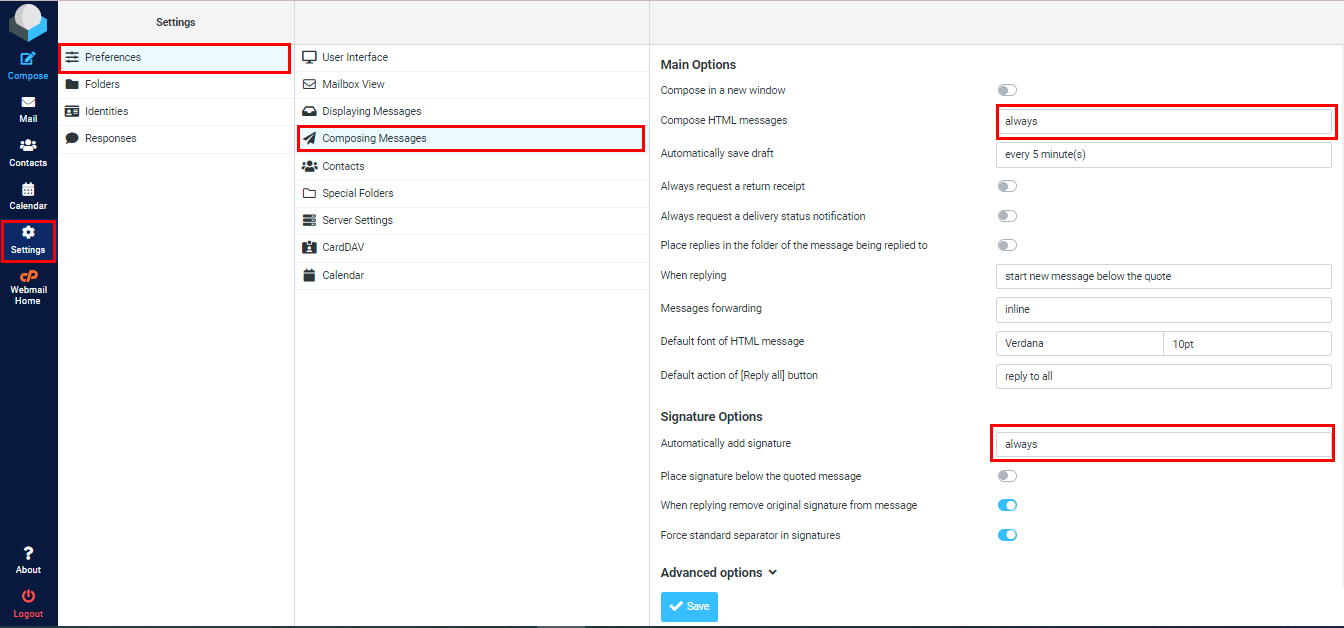Image resolution: width=1344 pixels, height=628 pixels.
Task: Toggle Place signature below the quoted message
Action: coord(1007,476)
